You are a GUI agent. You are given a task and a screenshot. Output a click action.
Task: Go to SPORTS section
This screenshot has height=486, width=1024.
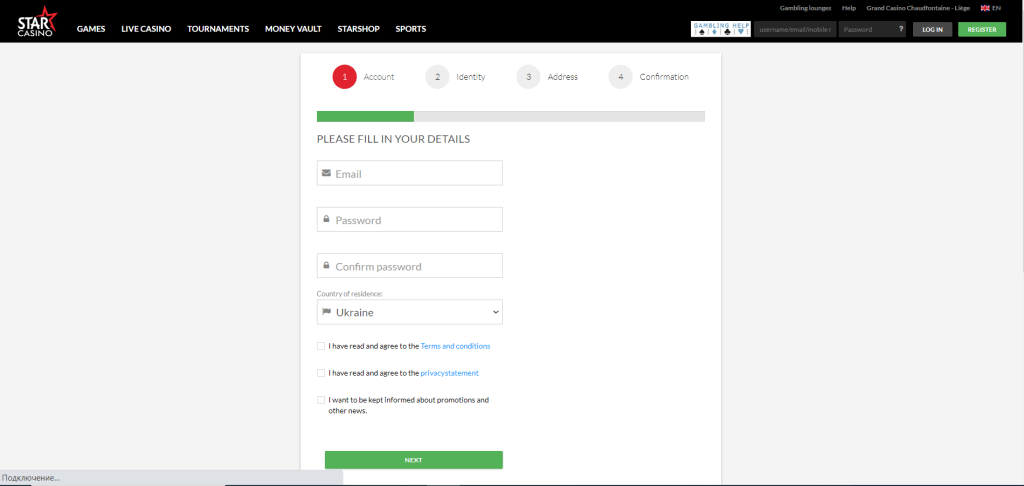[411, 29]
